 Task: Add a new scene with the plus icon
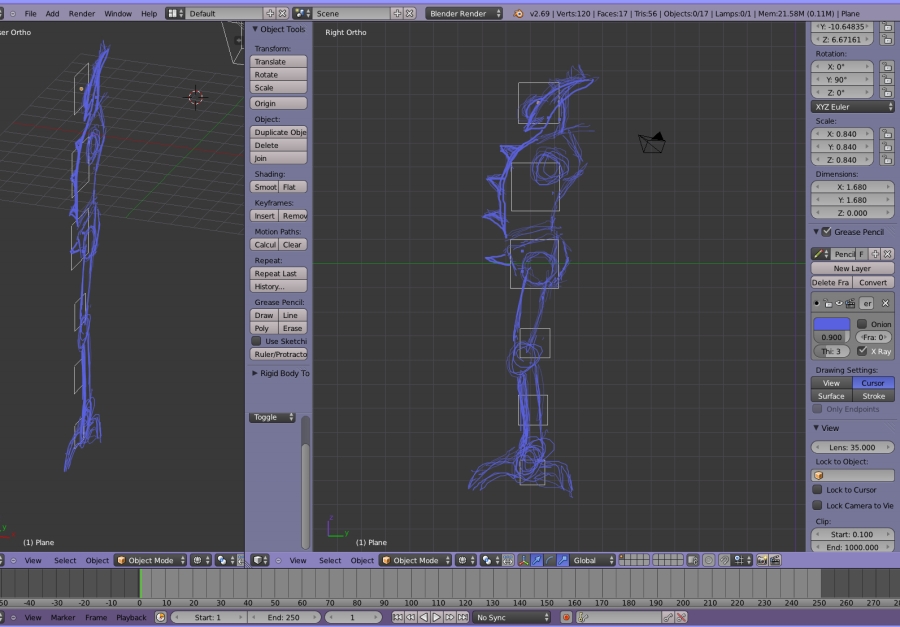[397, 13]
